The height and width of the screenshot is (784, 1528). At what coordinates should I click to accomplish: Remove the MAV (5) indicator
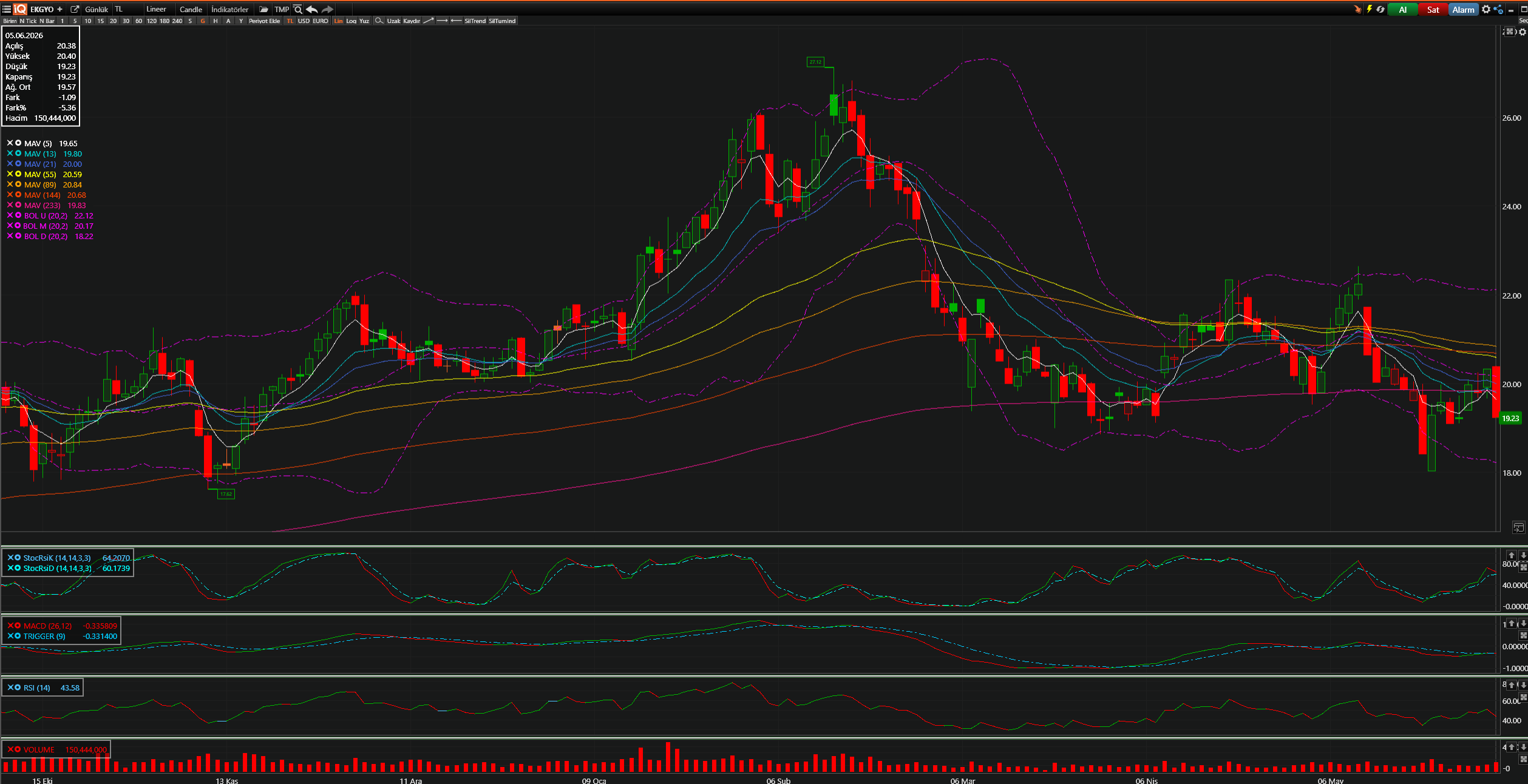[x=10, y=143]
